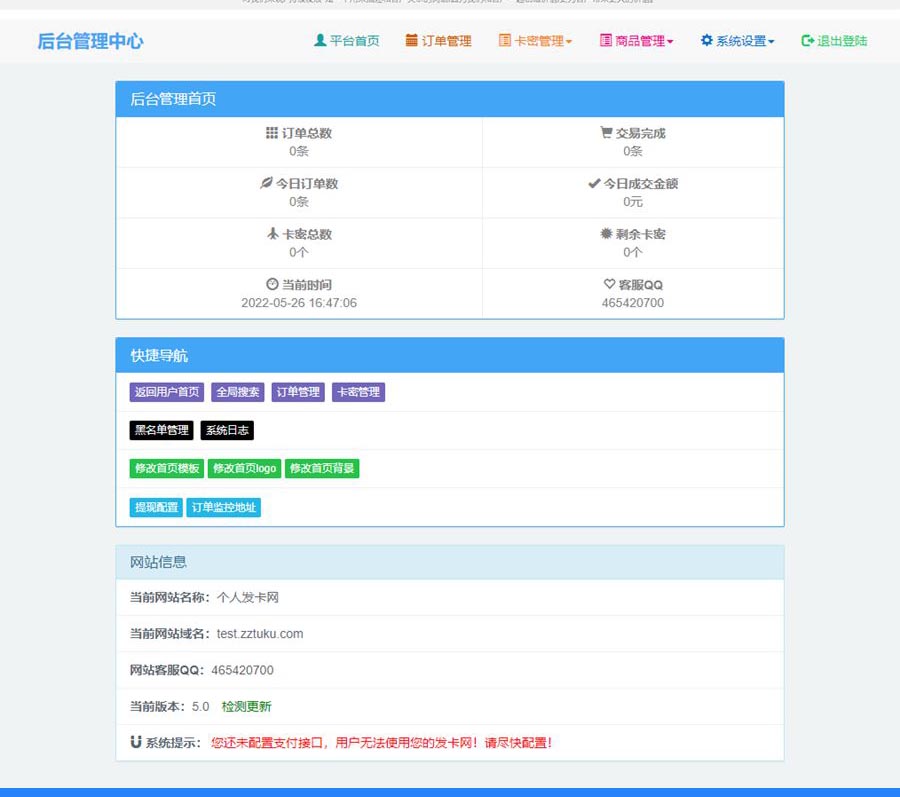The width and height of the screenshot is (900, 797).
Task: Open the 提现配置 shortcut button
Action: click(155, 507)
